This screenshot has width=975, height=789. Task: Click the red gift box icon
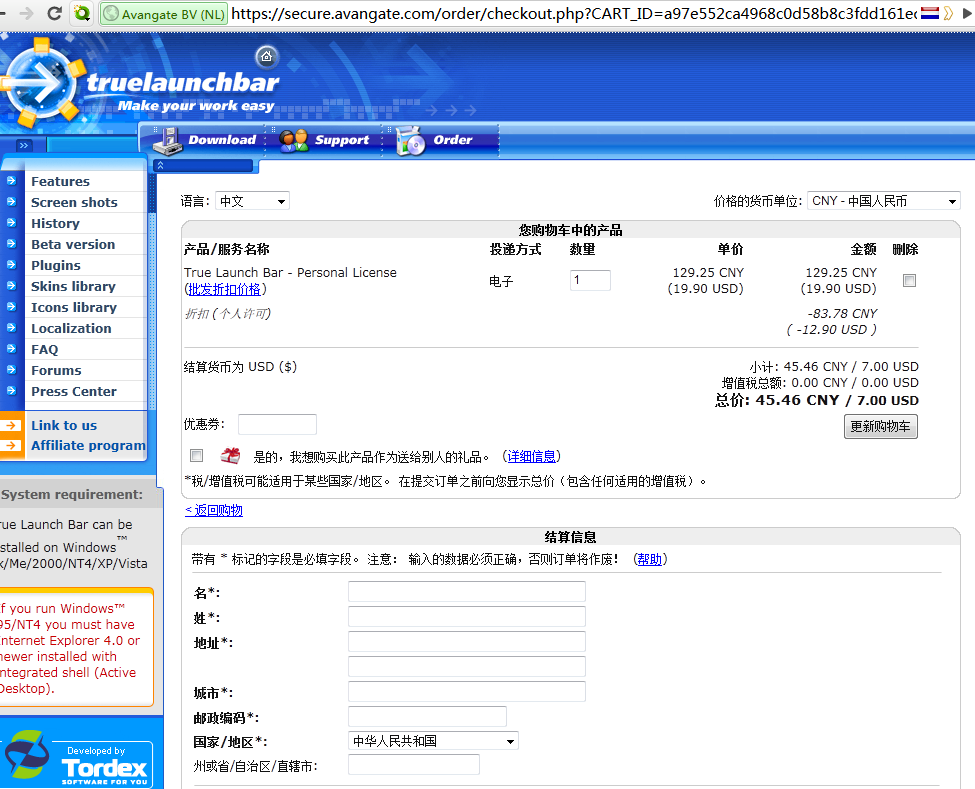pyautogui.click(x=230, y=456)
